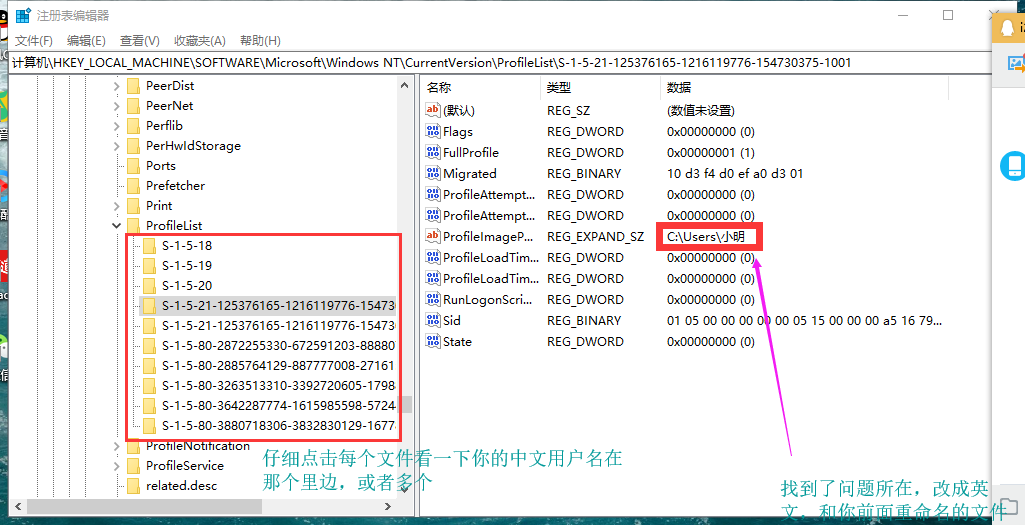This screenshot has height=525, width=1025.
Task: Select the S-1-5-20 key
Action: pos(187,286)
